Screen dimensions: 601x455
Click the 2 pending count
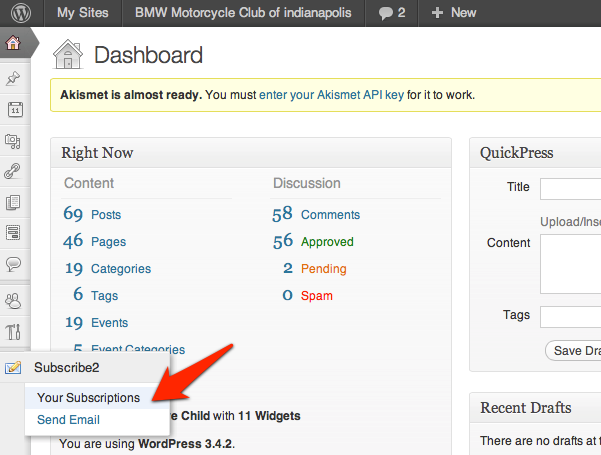point(288,268)
